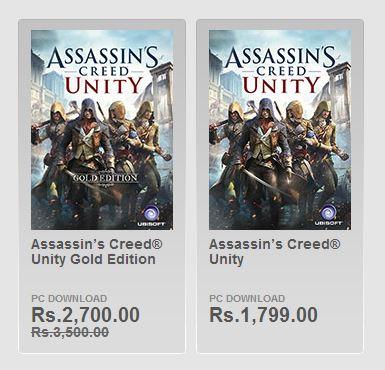This screenshot has height=370, width=385.
Task: Click the CREED text on standard edition cover
Action: [281, 71]
